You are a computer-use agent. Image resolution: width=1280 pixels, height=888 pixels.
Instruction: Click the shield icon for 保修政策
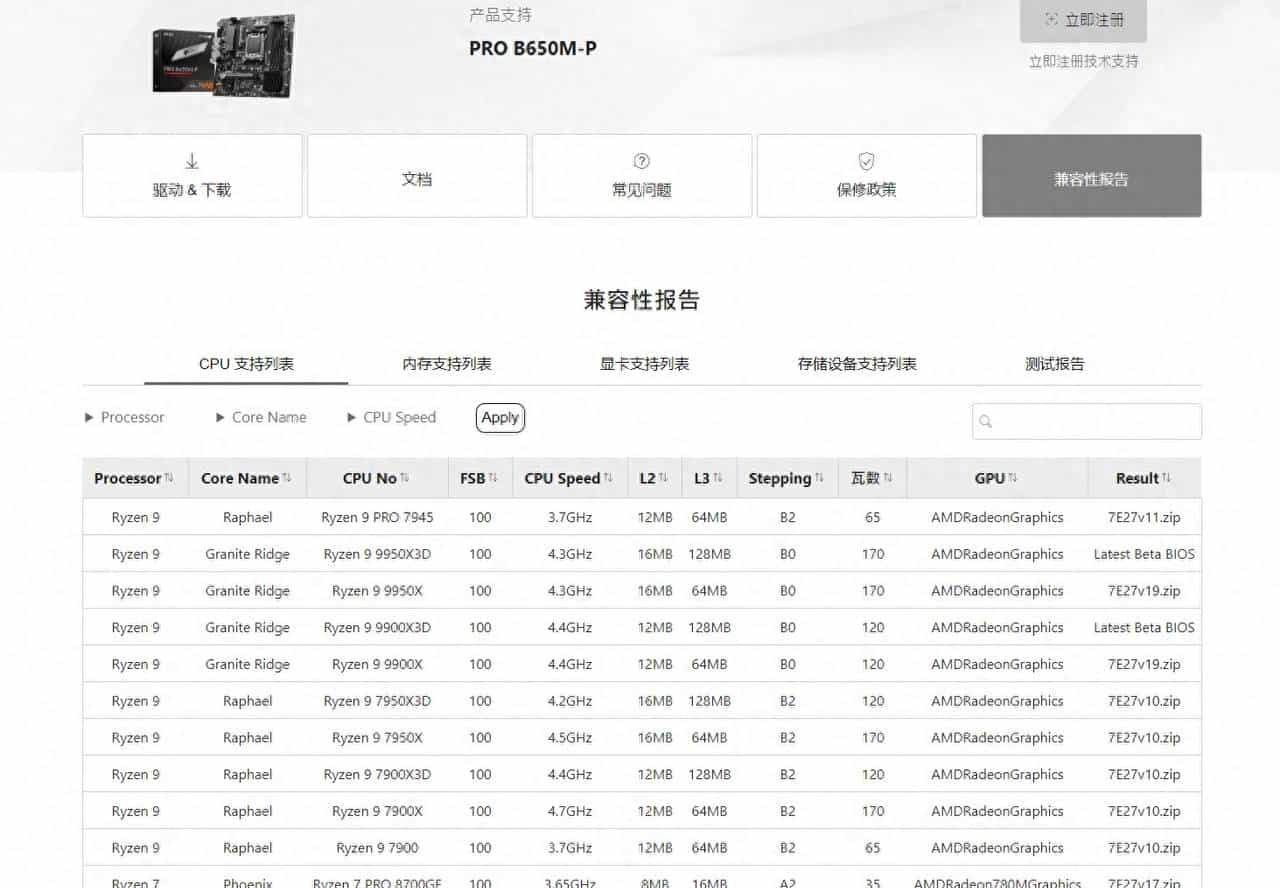pos(867,161)
